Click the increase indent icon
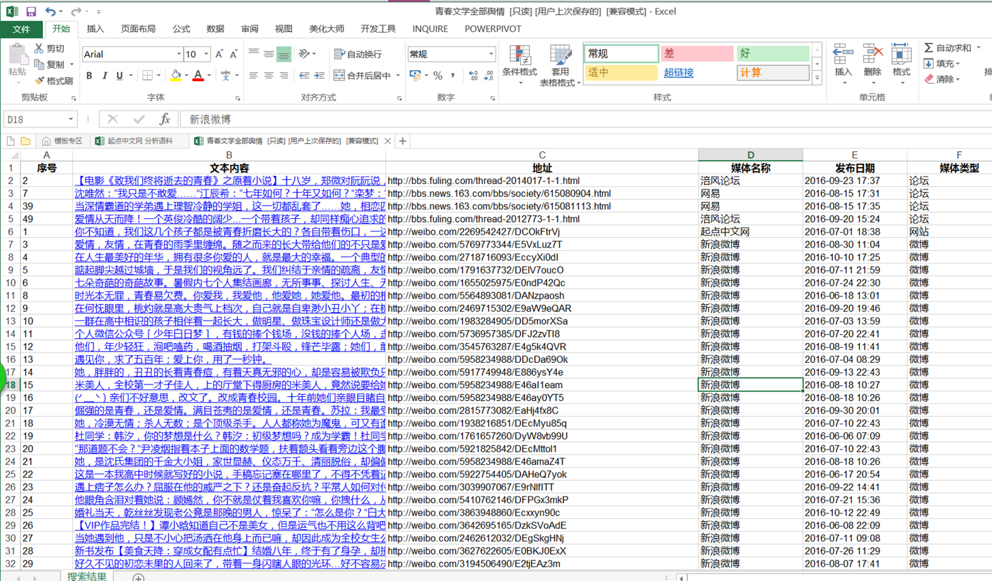The image size is (992, 581). (319, 75)
